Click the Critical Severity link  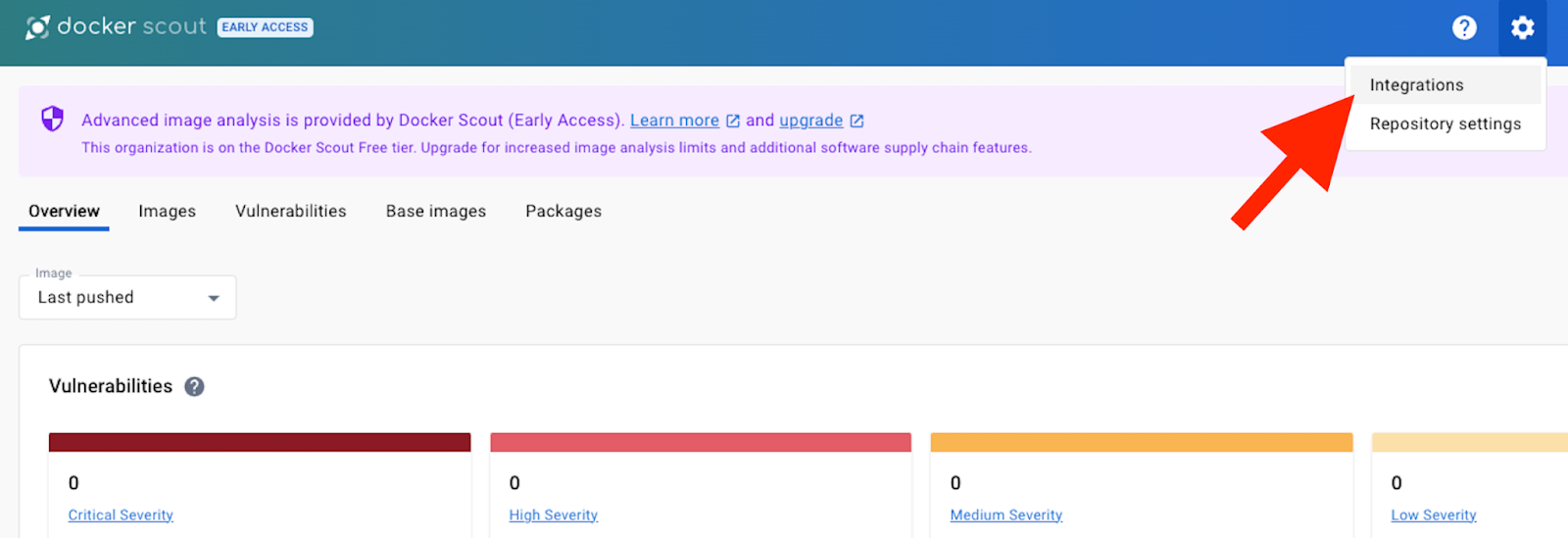coord(121,514)
